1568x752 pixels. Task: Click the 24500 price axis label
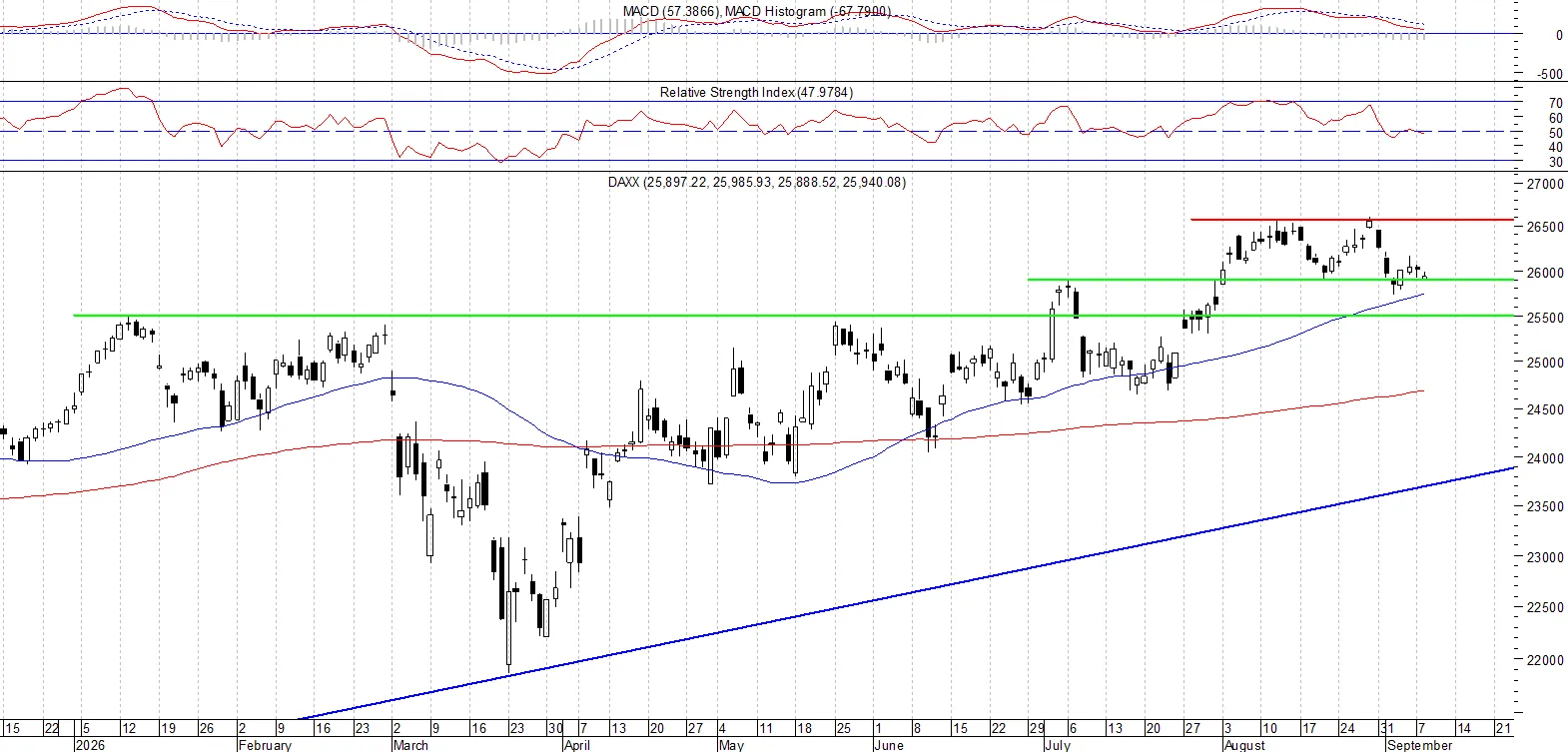click(x=1545, y=409)
